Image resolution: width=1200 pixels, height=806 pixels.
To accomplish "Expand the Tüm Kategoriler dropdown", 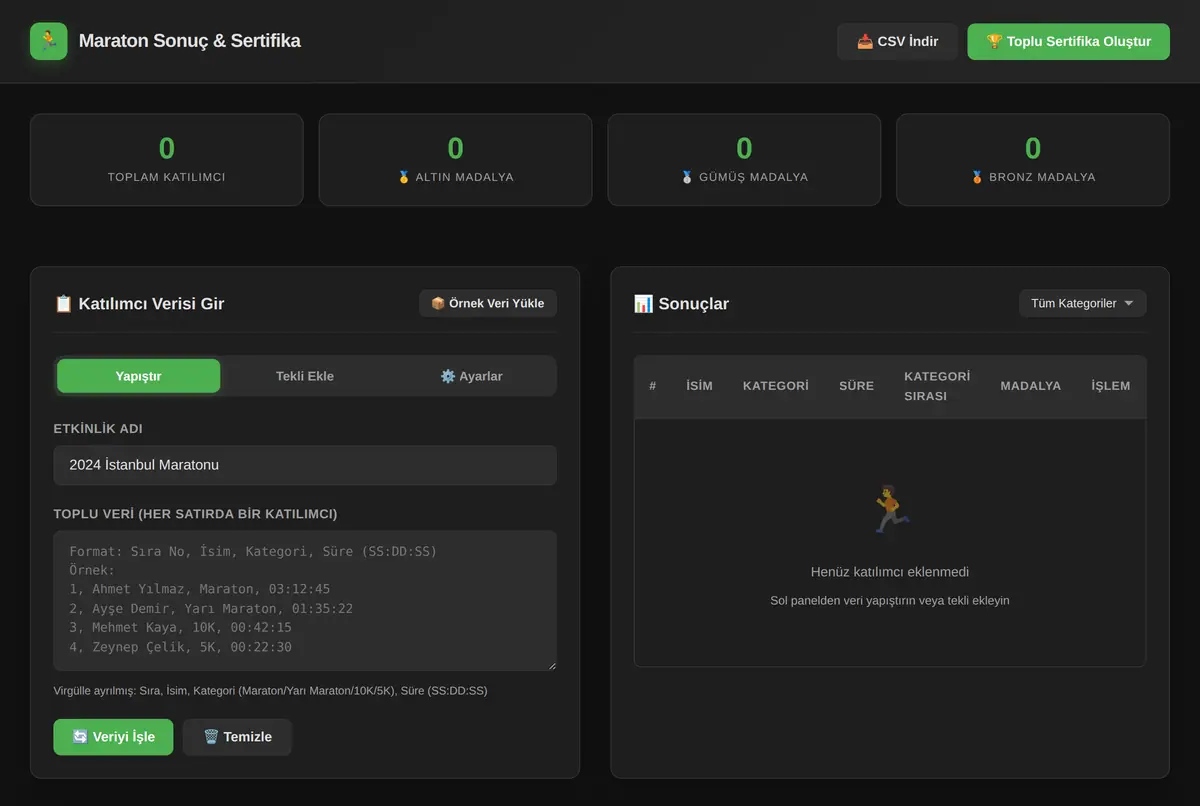I will coord(1082,303).
